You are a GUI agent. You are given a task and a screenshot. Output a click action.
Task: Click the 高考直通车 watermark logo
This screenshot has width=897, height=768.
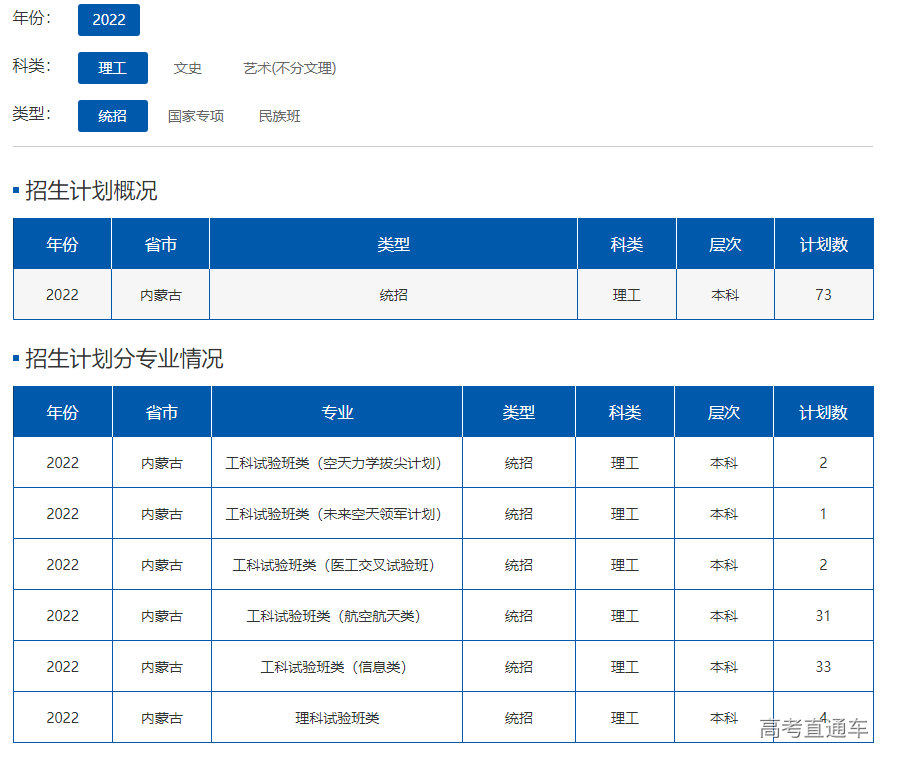[812, 729]
